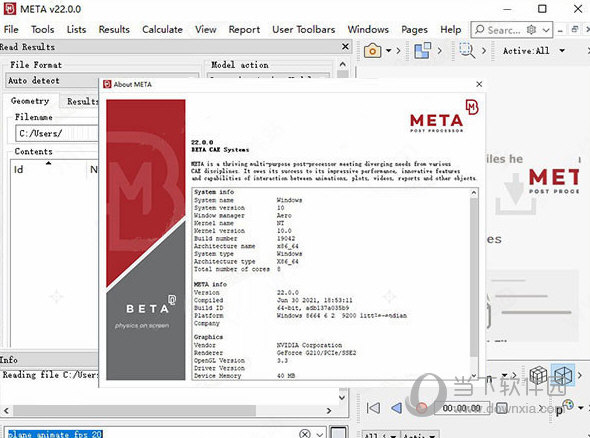The height and width of the screenshot is (438, 590).
Task: Play animation backward with blue triangle
Action: [x=396, y=408]
